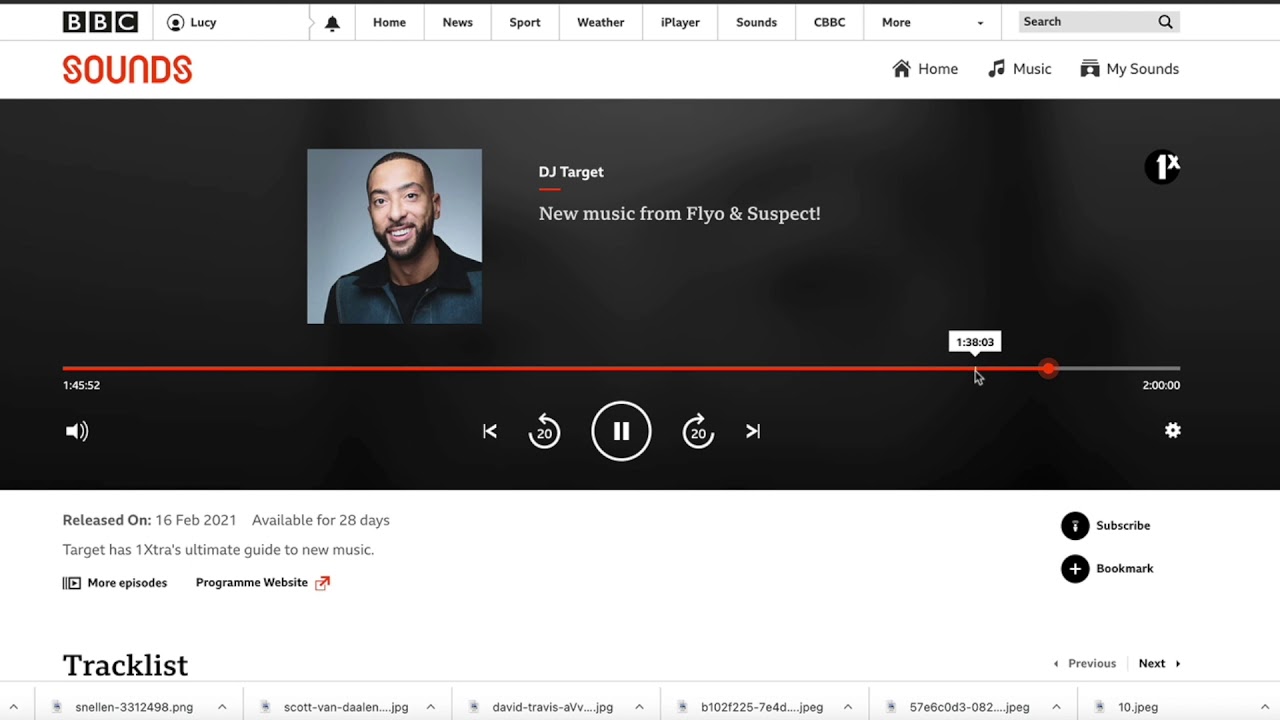The width and height of the screenshot is (1280, 720).
Task: Open My Sounds
Action: [1130, 69]
